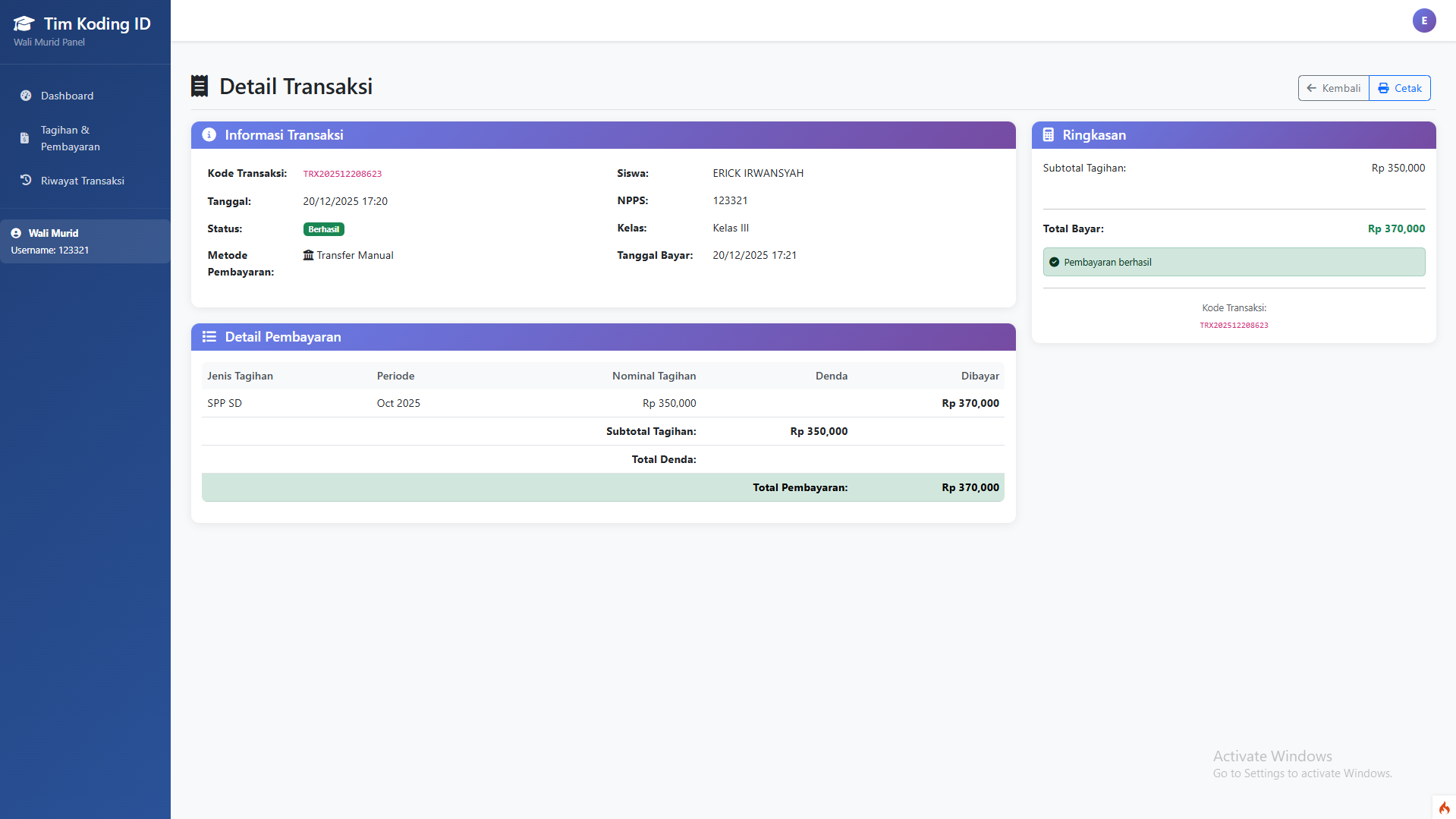Open the E avatar profile menu
Viewport: 1456px width, 819px height.
coord(1424,20)
